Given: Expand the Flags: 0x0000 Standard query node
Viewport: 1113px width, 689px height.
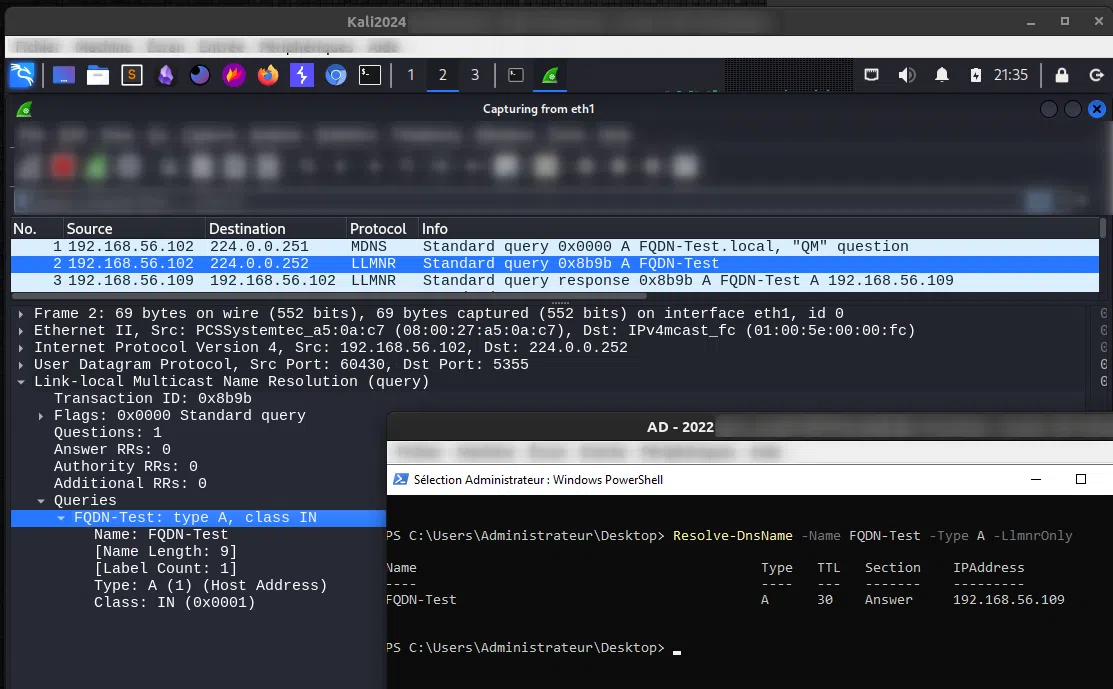Looking at the screenshot, I should pos(41,415).
